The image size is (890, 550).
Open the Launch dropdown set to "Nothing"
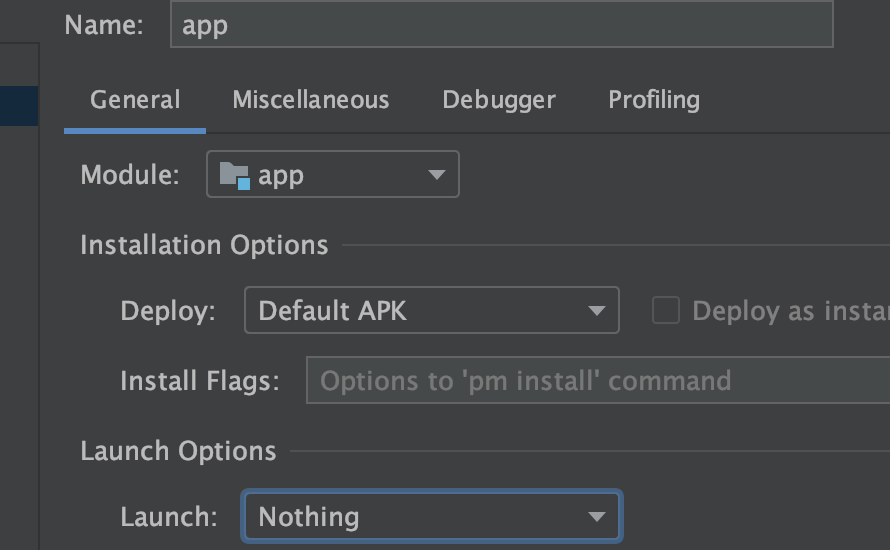click(x=431, y=517)
